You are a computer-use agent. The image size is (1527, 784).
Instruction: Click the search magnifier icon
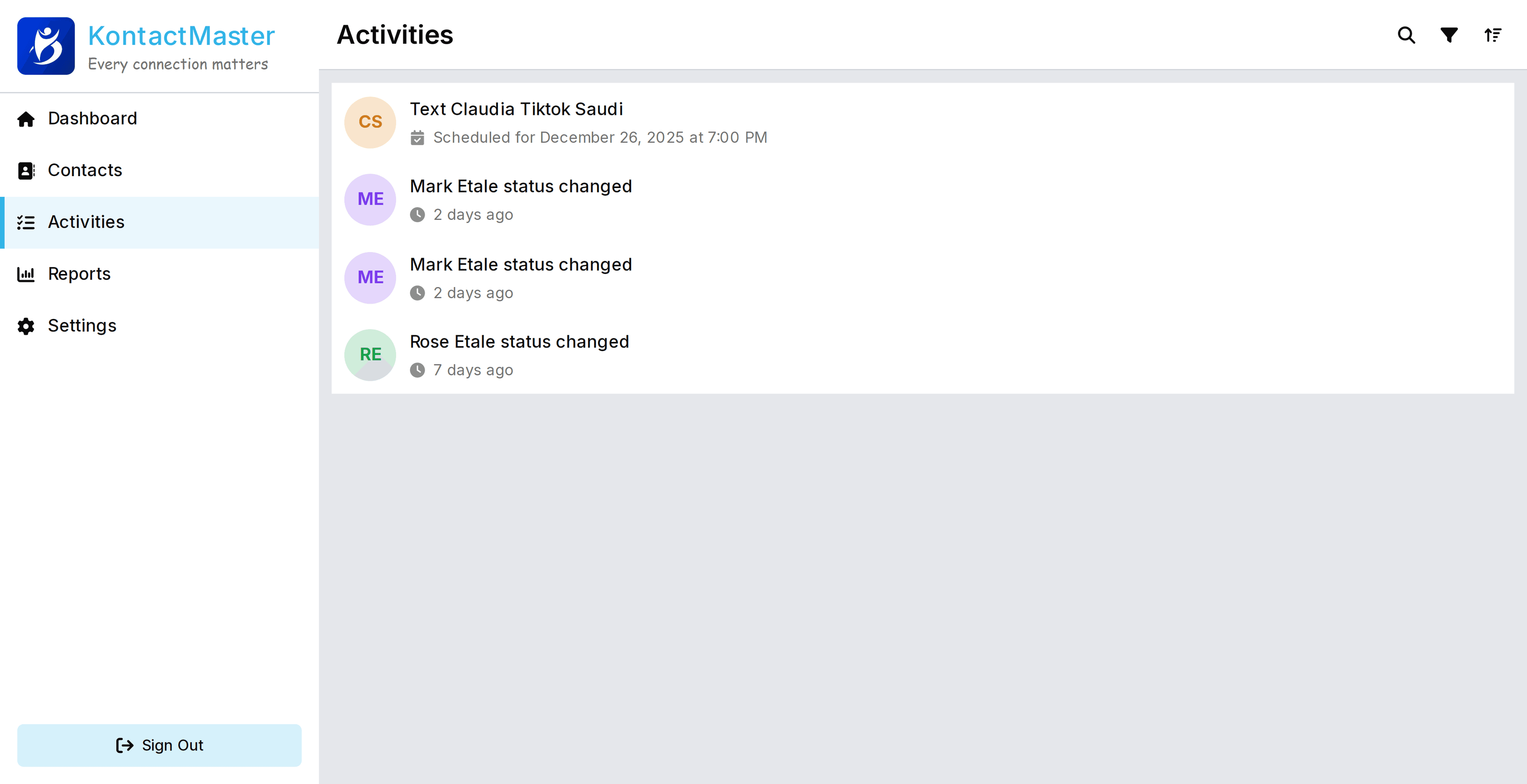point(1406,35)
